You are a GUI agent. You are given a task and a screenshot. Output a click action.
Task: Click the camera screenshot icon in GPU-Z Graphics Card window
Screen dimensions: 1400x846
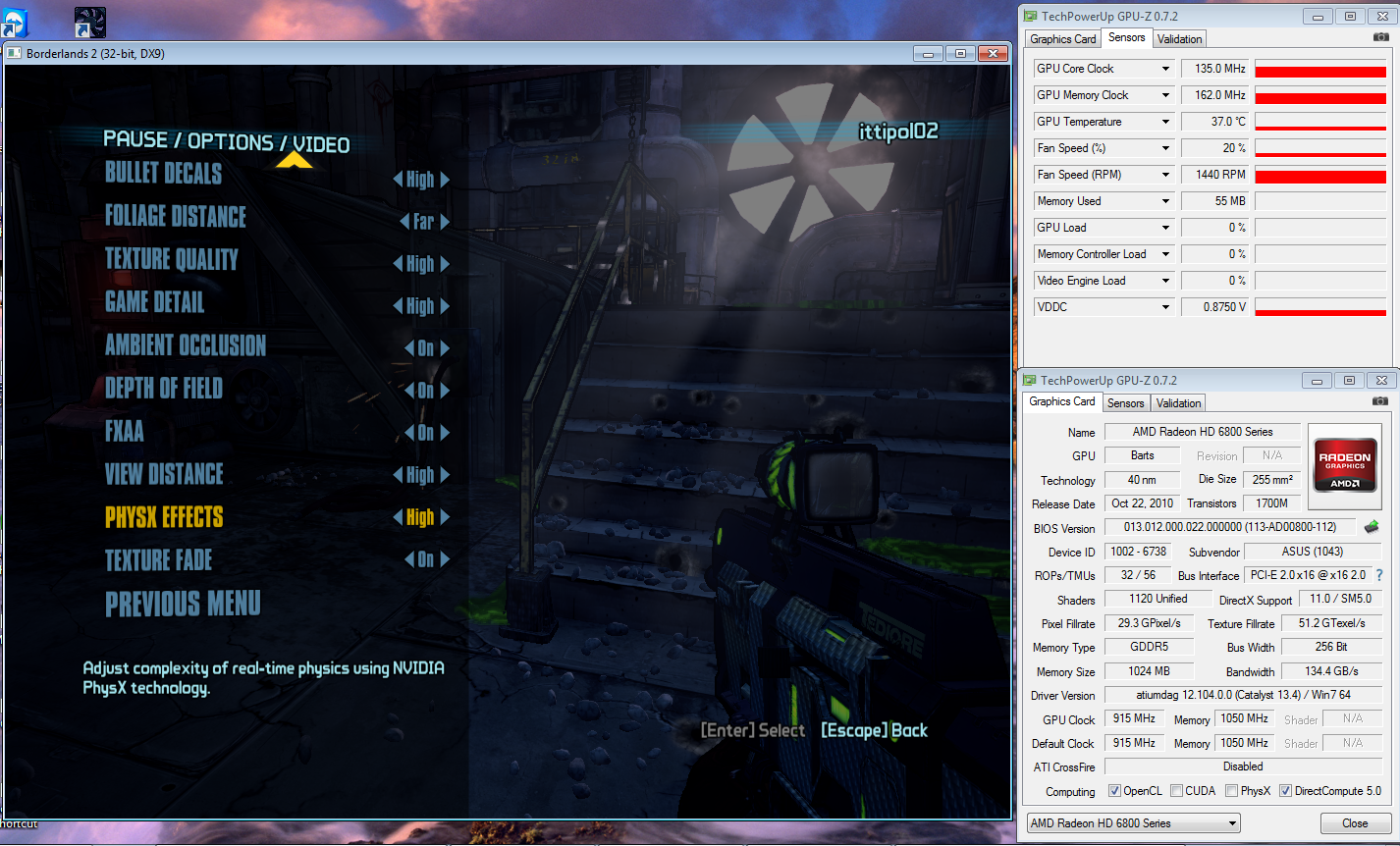click(x=1381, y=401)
